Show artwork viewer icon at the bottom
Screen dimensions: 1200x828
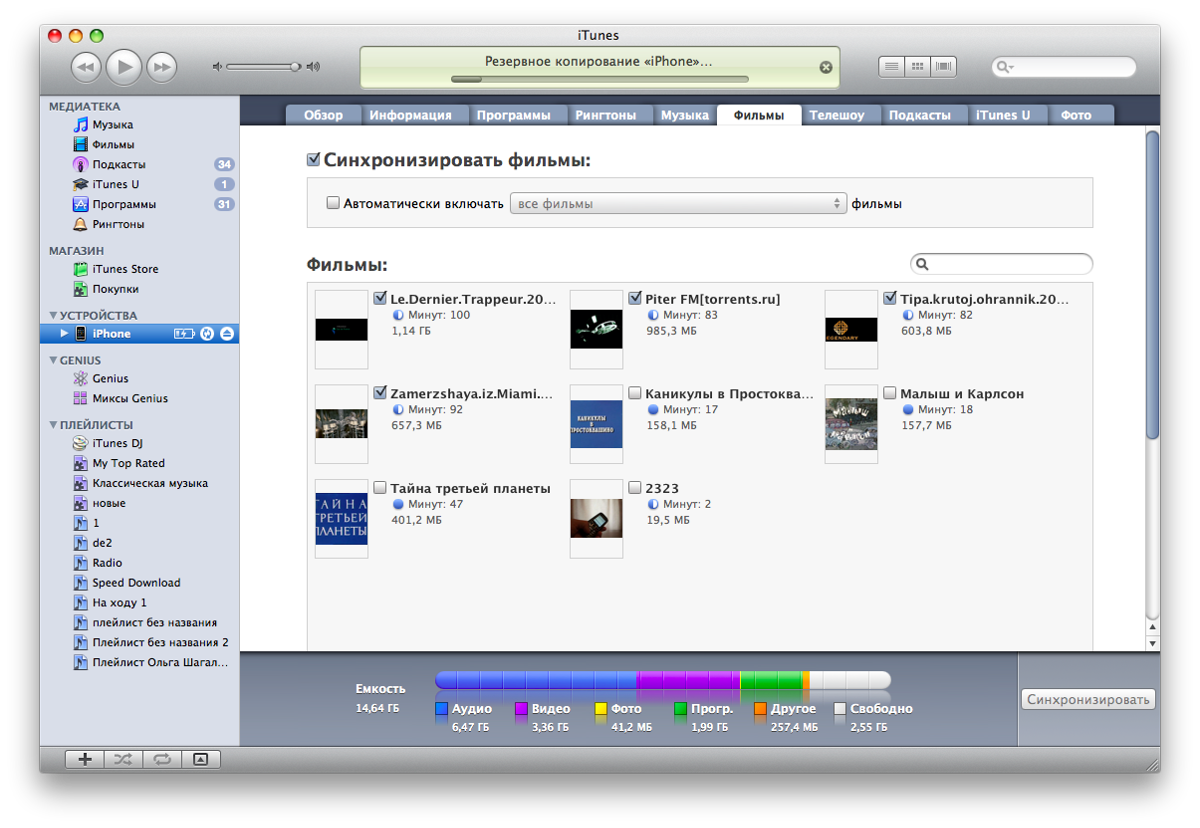(200, 759)
